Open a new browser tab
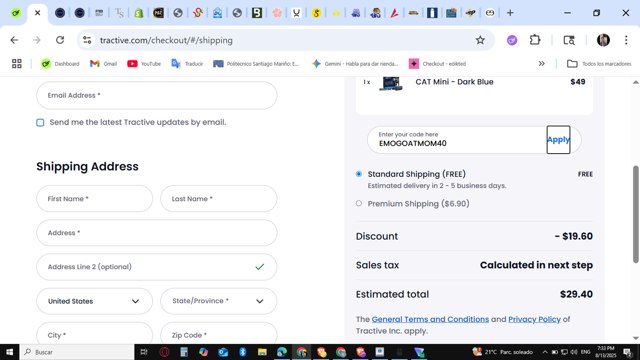This screenshot has width=640, height=360. coord(510,13)
